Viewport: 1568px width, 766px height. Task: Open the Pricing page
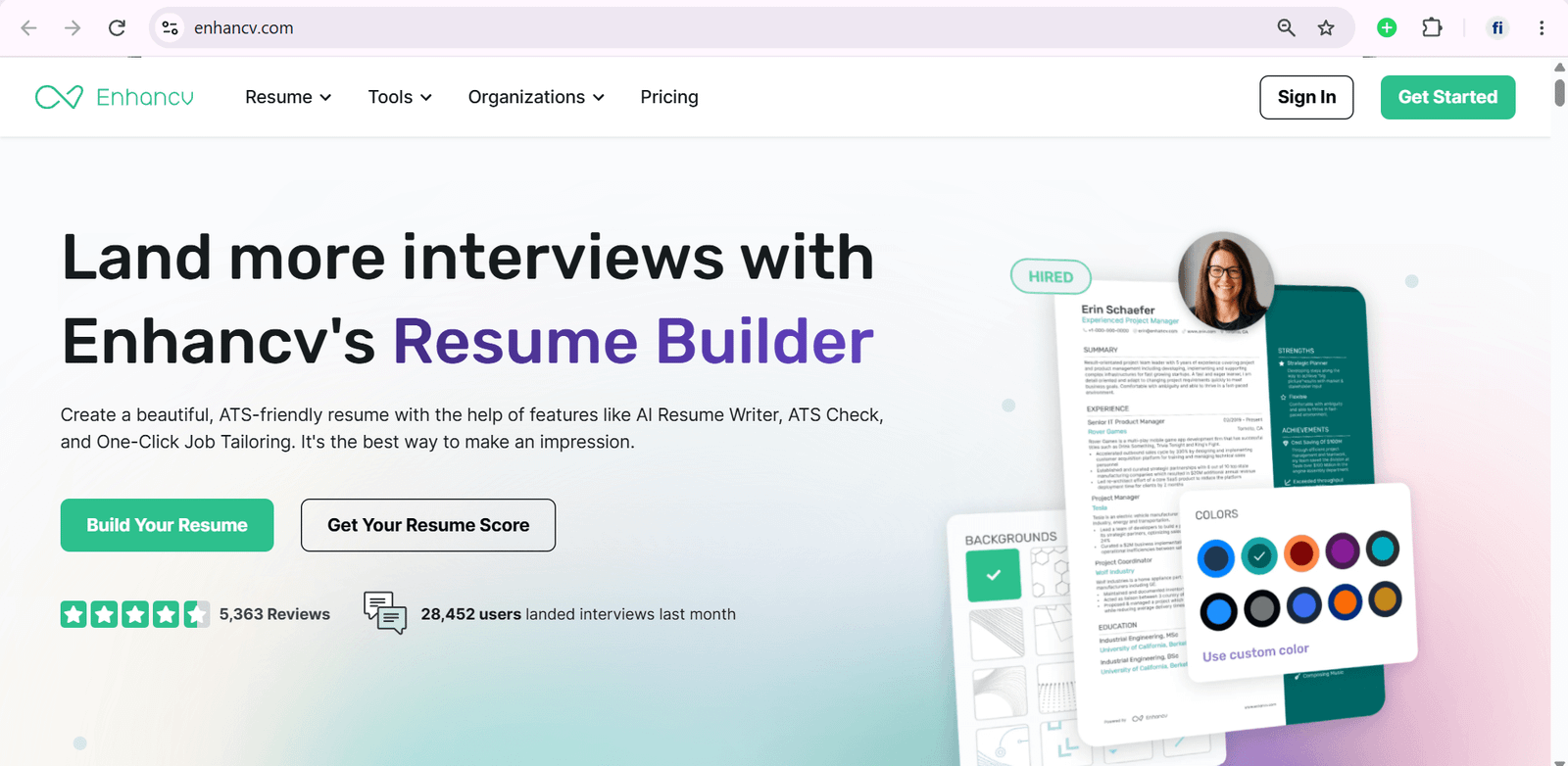pos(669,97)
